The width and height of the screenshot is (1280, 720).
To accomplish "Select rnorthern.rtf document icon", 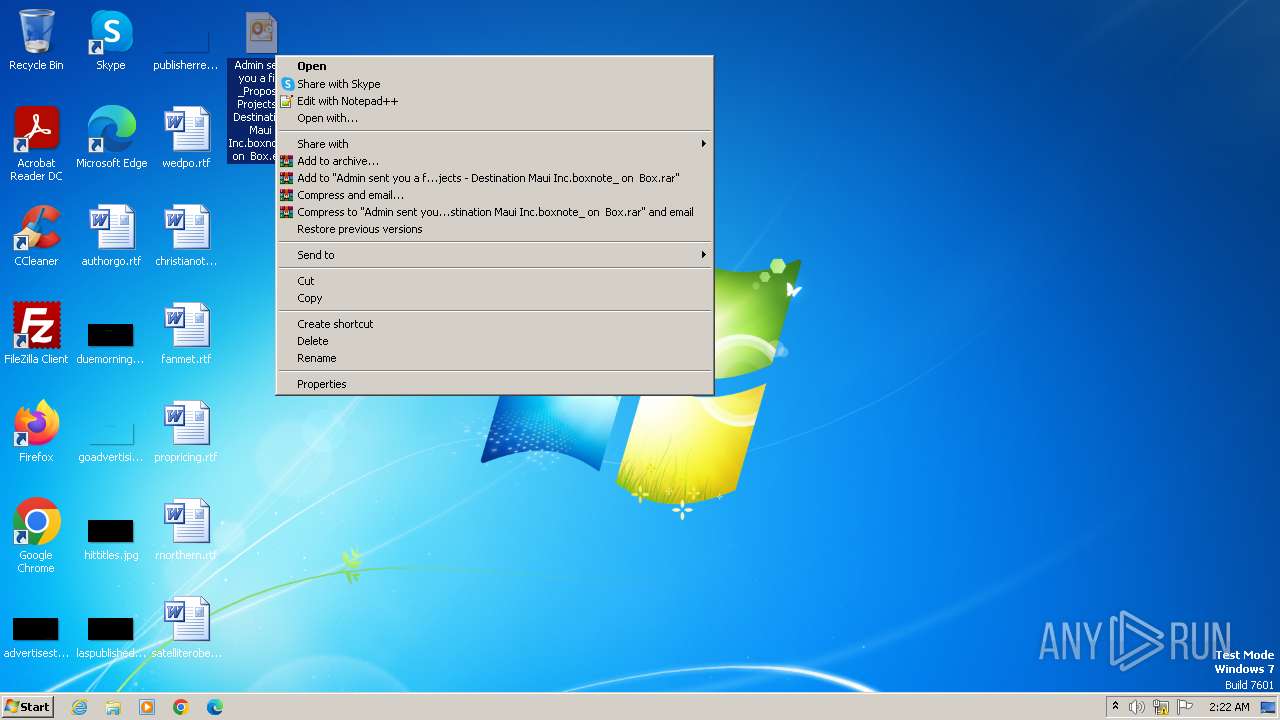I will [x=186, y=530].
